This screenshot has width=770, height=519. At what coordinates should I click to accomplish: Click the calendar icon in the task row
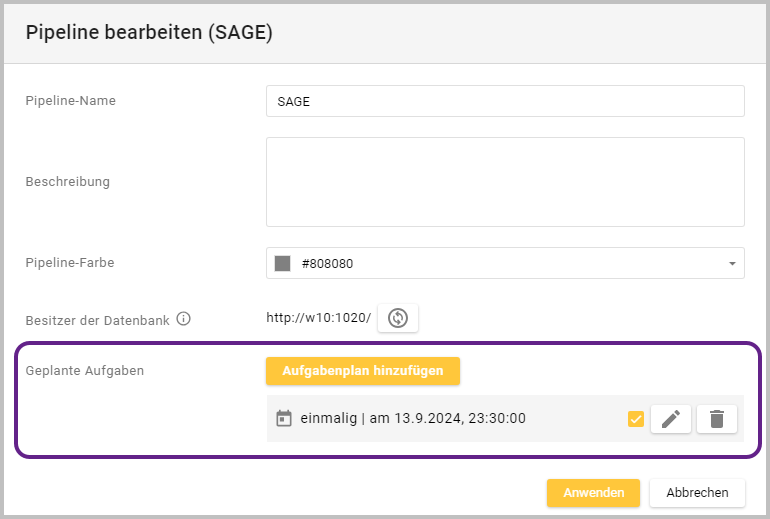click(284, 419)
